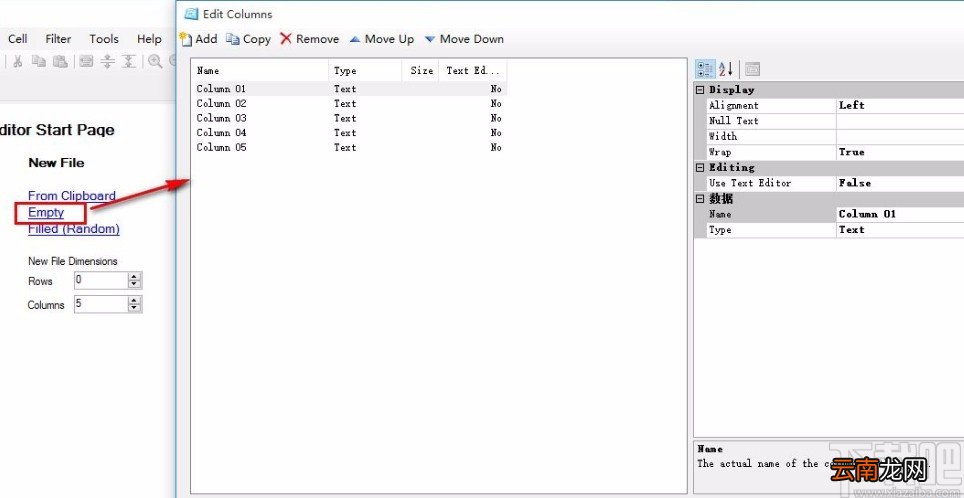
Task: Click the Edit Columns dialog title icon
Action: (x=191, y=14)
